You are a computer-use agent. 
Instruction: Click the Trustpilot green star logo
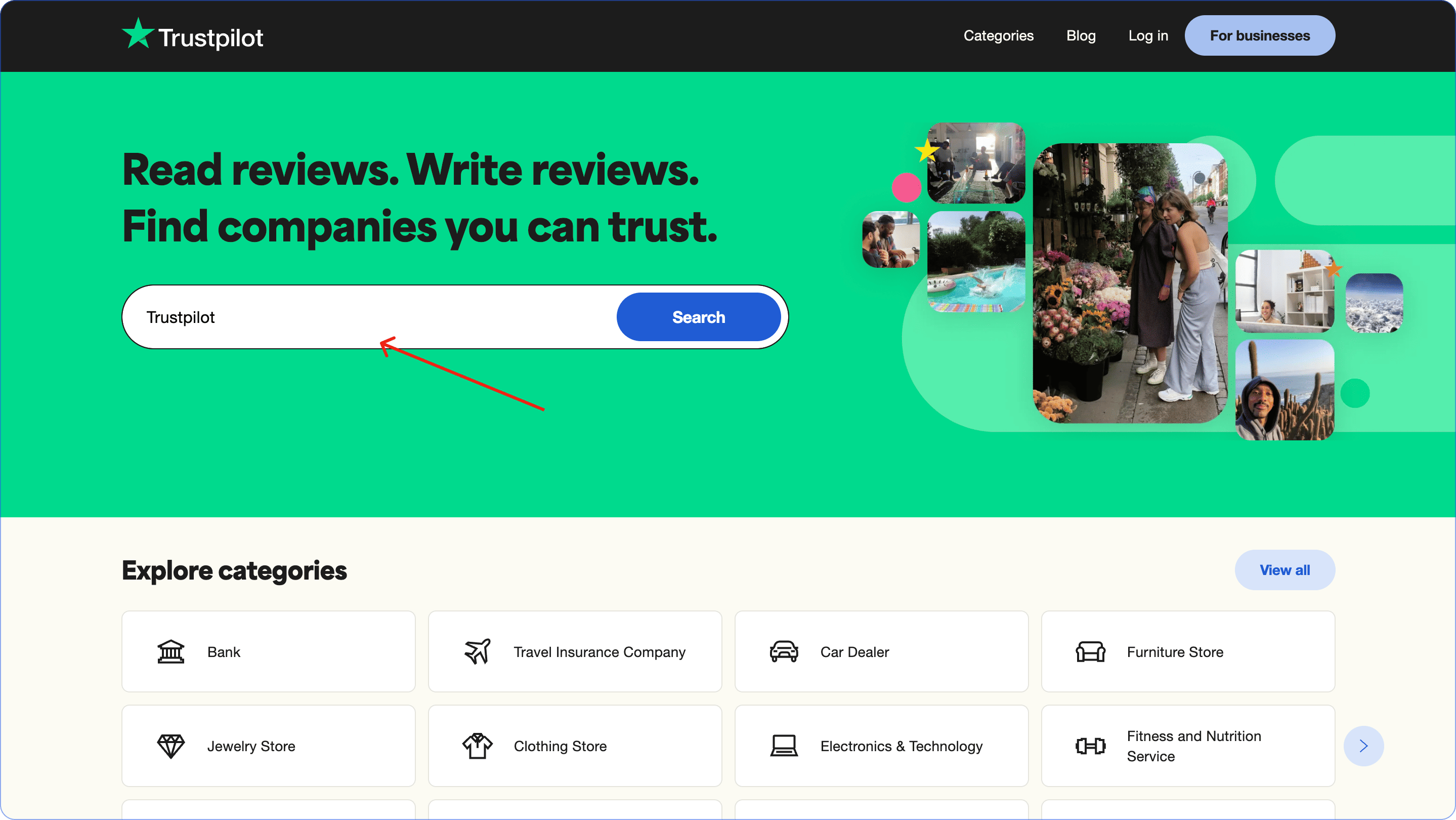[137, 34]
